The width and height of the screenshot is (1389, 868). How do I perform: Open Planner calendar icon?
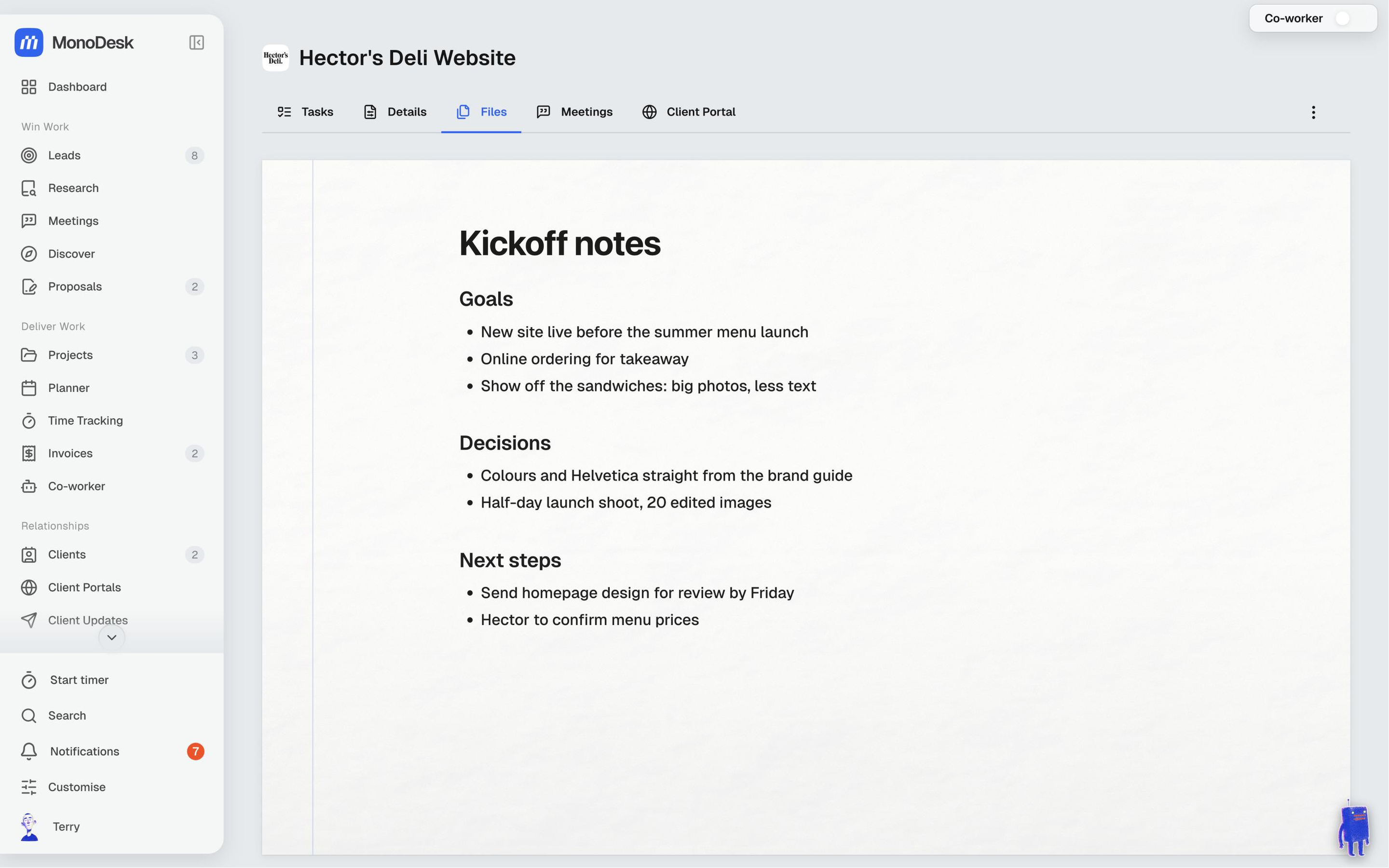coord(29,388)
